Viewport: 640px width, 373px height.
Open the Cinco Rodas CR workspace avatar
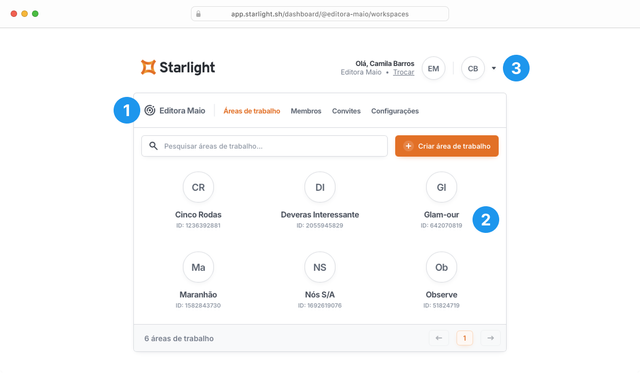pos(198,187)
